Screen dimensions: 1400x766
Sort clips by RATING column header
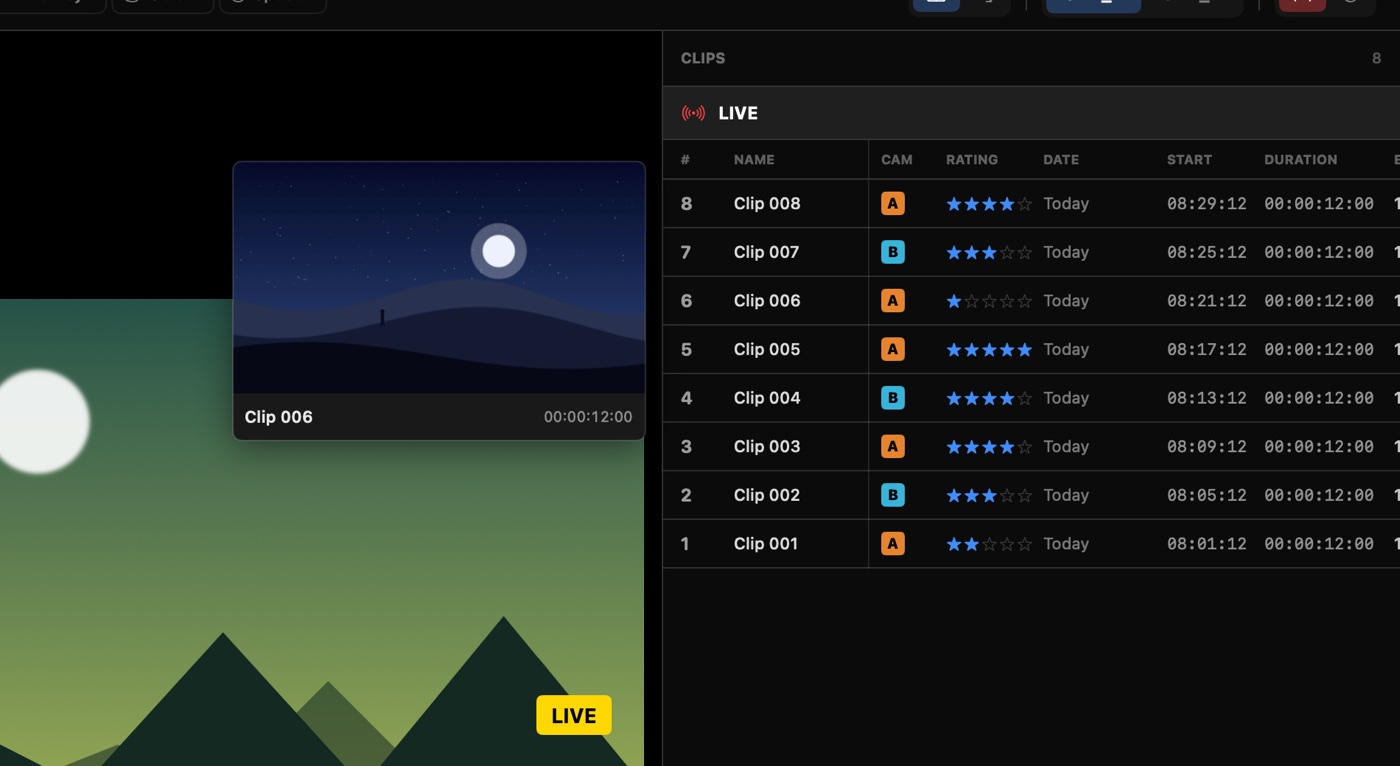coord(972,159)
